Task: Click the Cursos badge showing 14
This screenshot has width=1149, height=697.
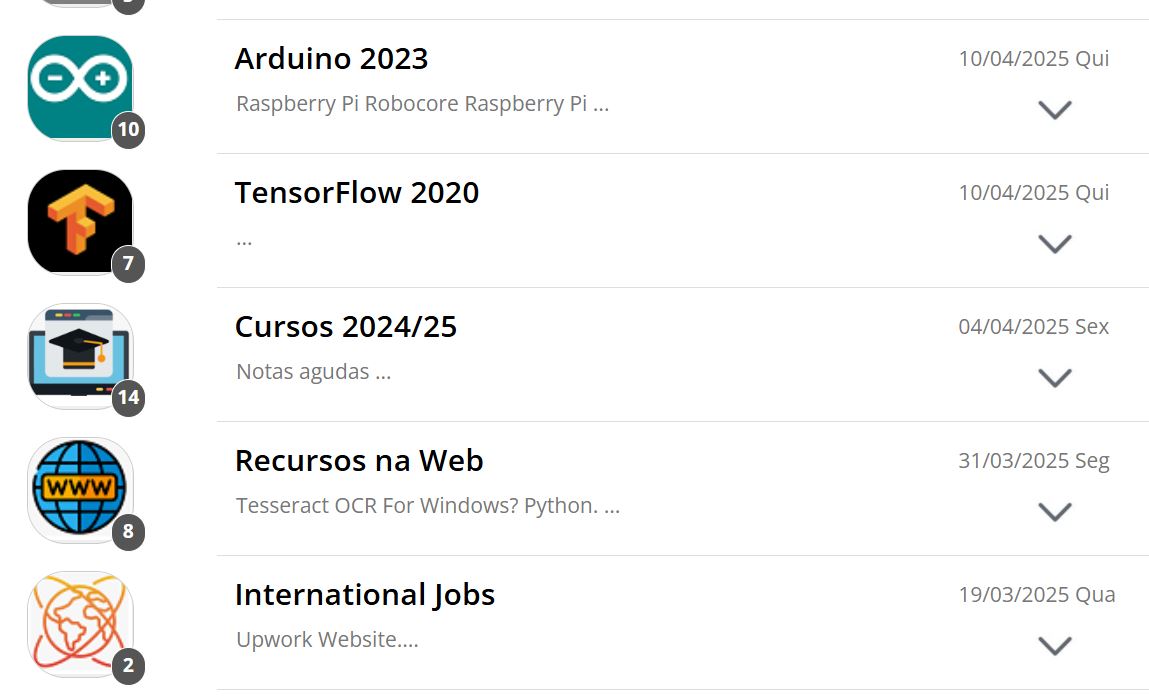Action: 128,398
